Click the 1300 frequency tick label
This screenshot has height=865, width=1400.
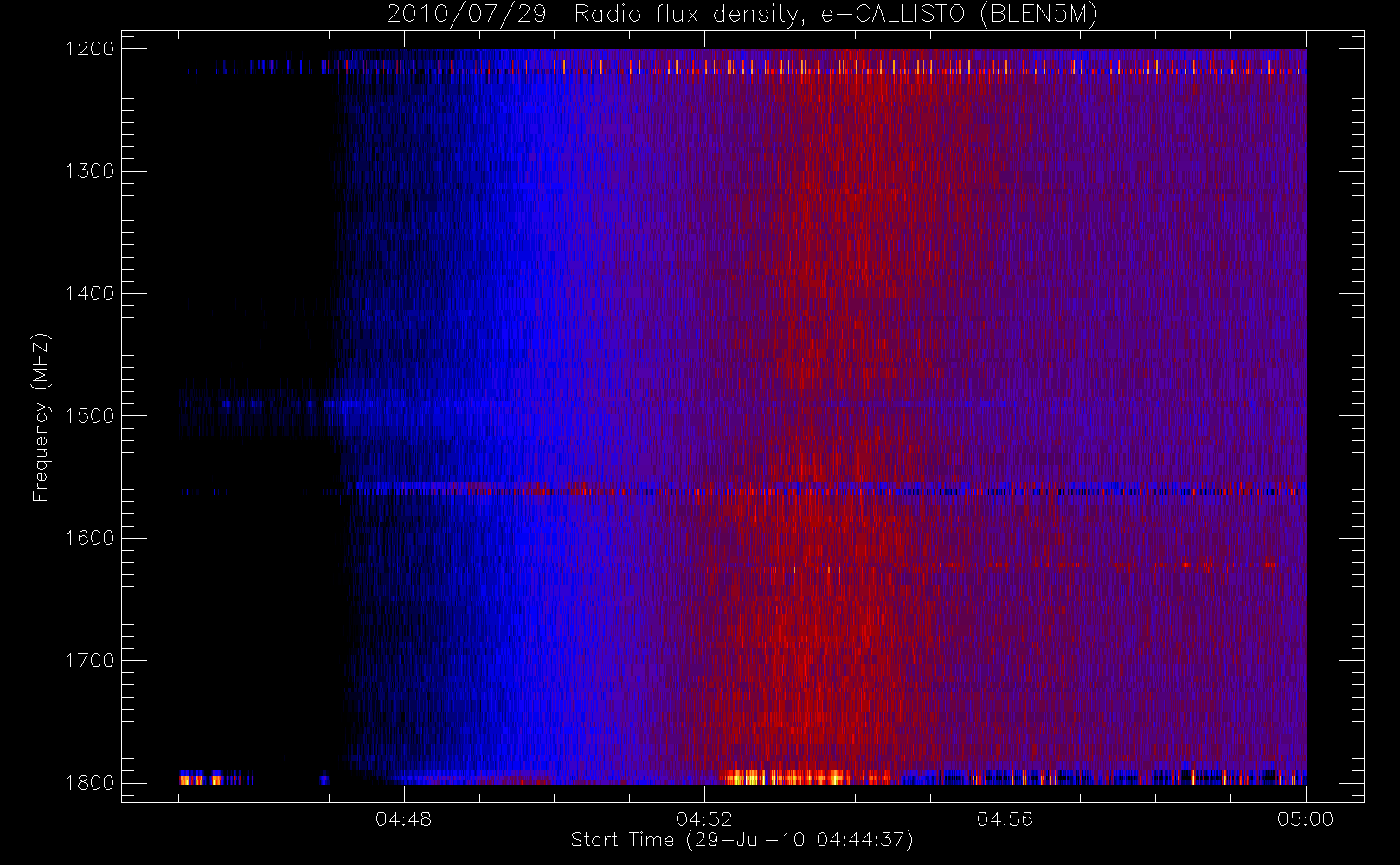pyautogui.click(x=90, y=171)
